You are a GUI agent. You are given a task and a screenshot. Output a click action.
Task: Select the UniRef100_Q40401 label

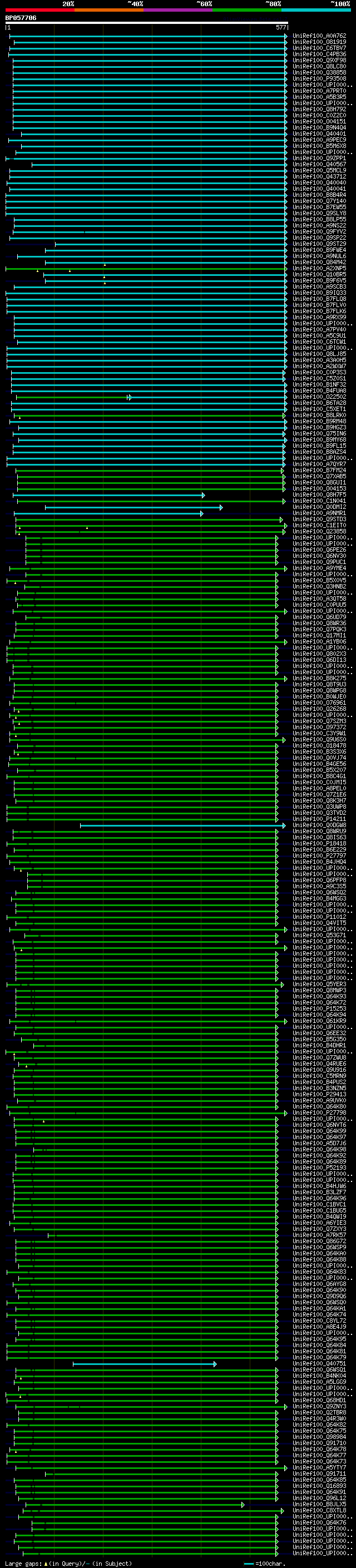coord(319,134)
